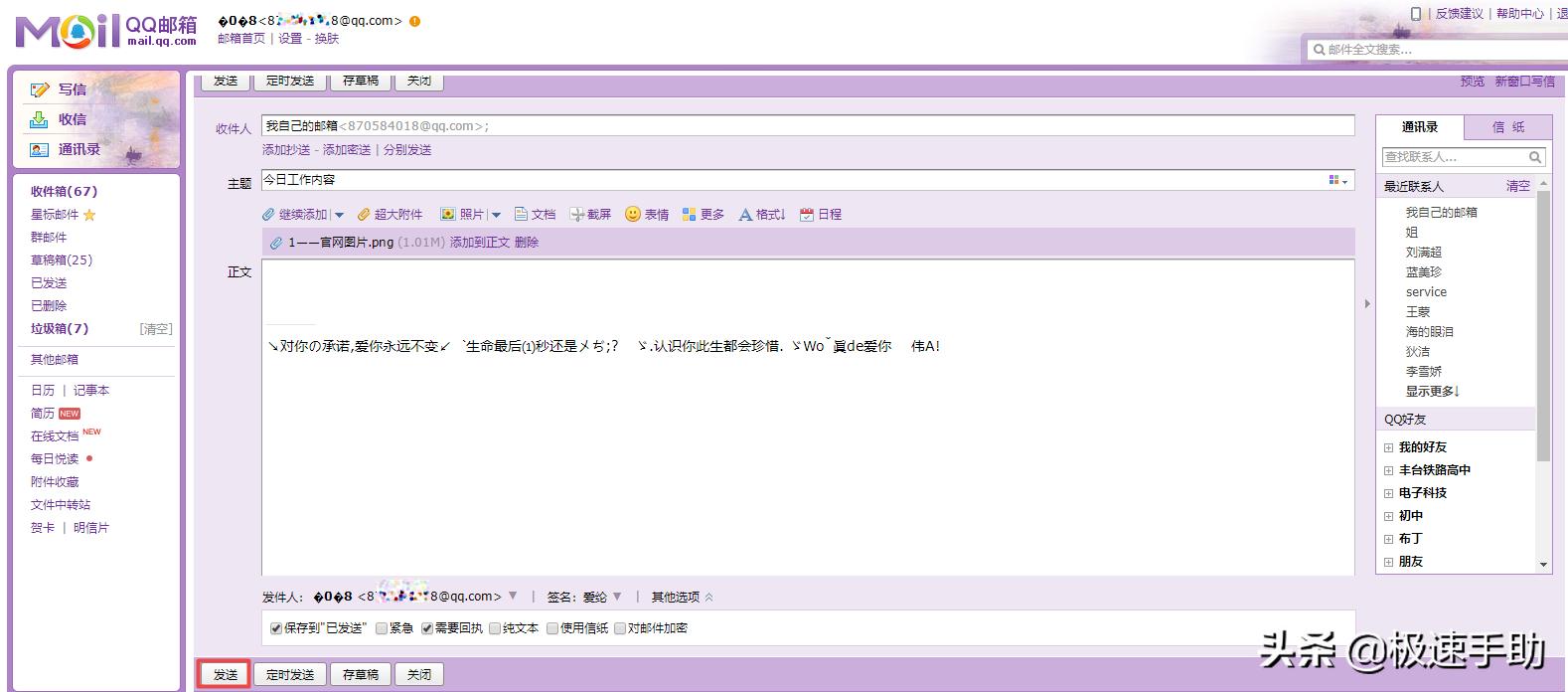The width and height of the screenshot is (1568, 692).
Task: Click the bottom 定时发送 scheduled send button
Action: click(290, 674)
